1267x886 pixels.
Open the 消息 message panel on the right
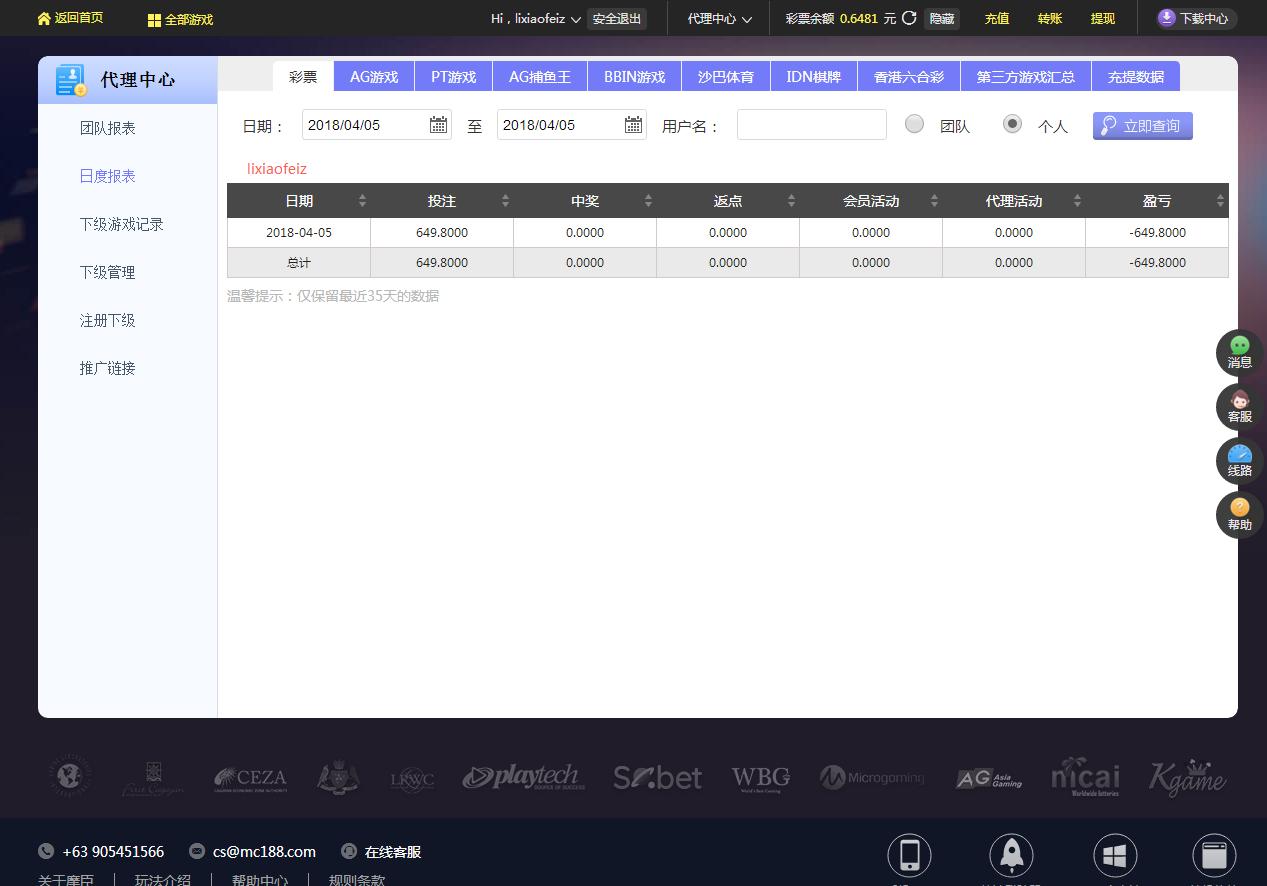[x=1238, y=352]
